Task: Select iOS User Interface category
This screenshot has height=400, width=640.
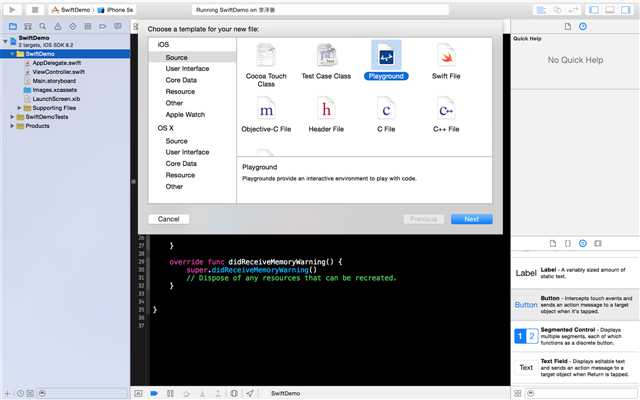Action: [x=187, y=69]
